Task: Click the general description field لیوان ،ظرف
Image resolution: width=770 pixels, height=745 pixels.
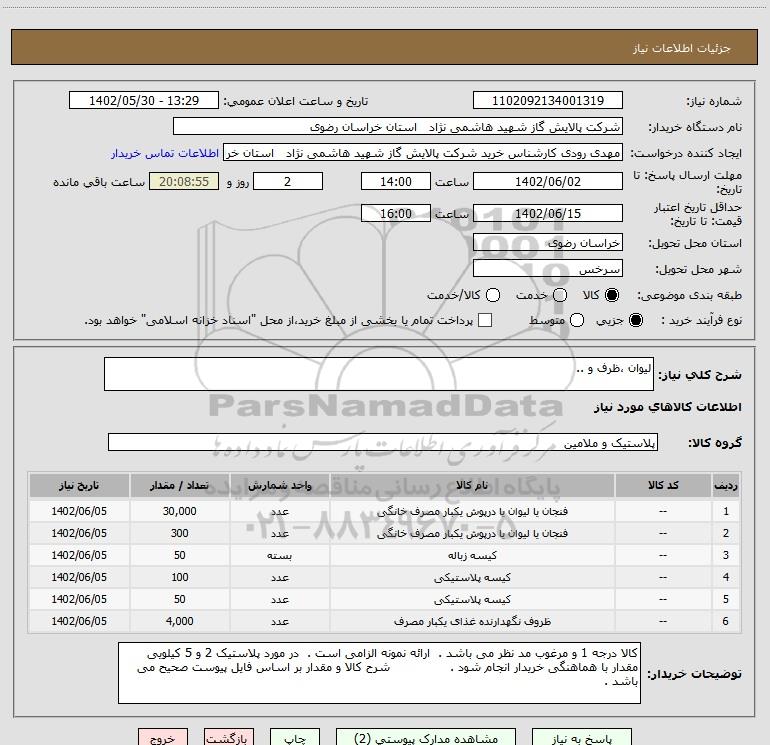Action: (379, 374)
